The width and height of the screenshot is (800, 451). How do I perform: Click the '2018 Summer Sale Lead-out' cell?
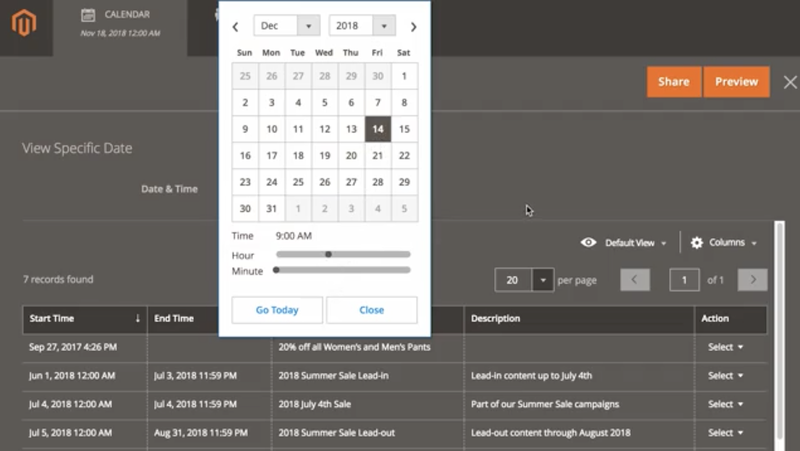coord(336,433)
